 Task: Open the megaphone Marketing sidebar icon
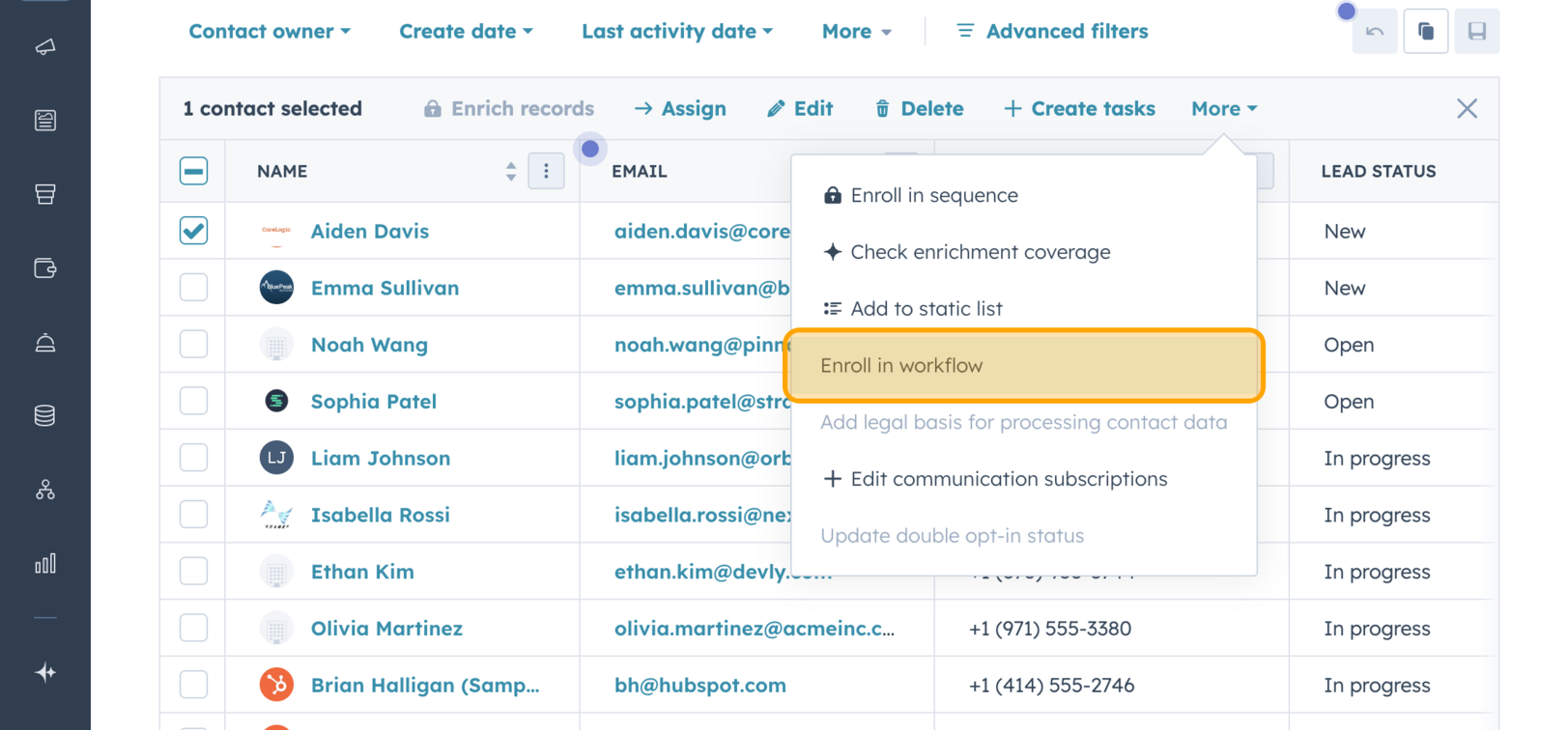45,46
